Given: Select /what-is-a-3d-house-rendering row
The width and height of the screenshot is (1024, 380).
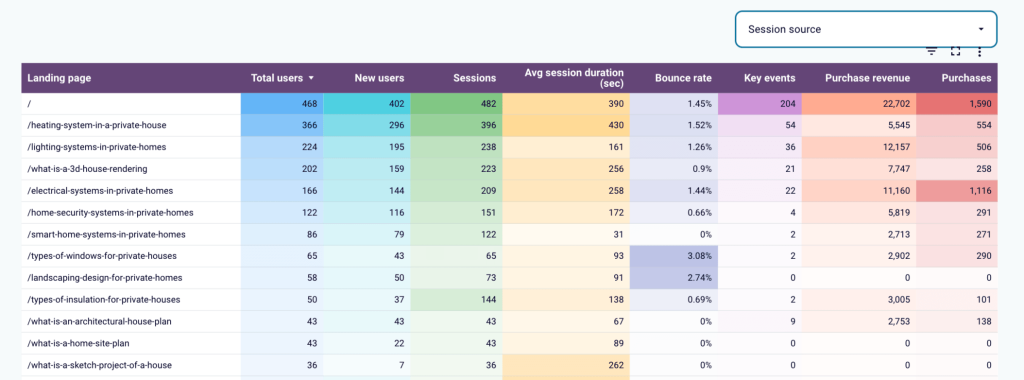Looking at the screenshot, I should (x=509, y=169).
